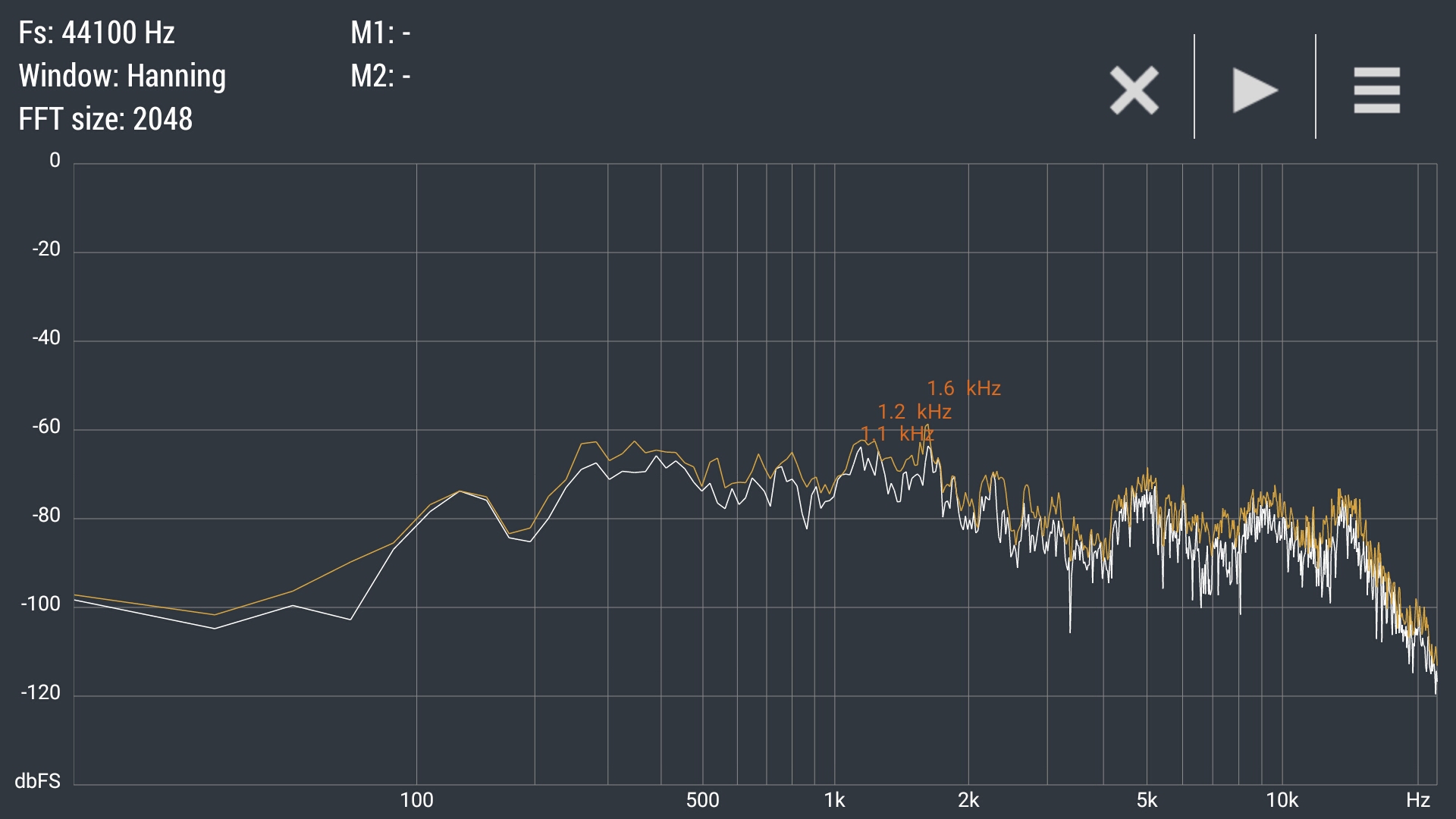
Task: Tap the 10k frequency axis label
Action: point(1282,800)
